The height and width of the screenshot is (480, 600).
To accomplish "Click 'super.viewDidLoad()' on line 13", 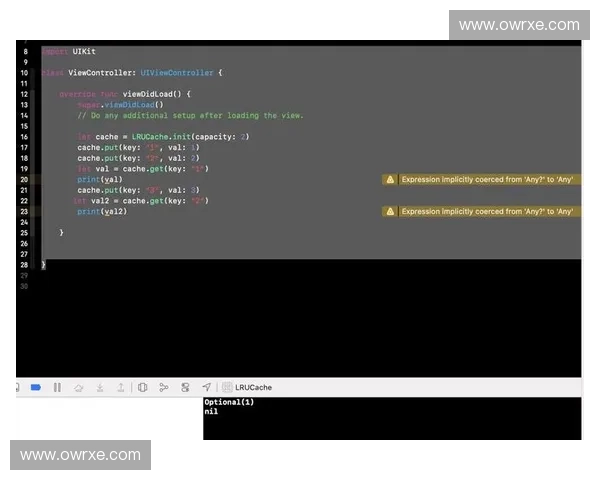I will (120, 105).
